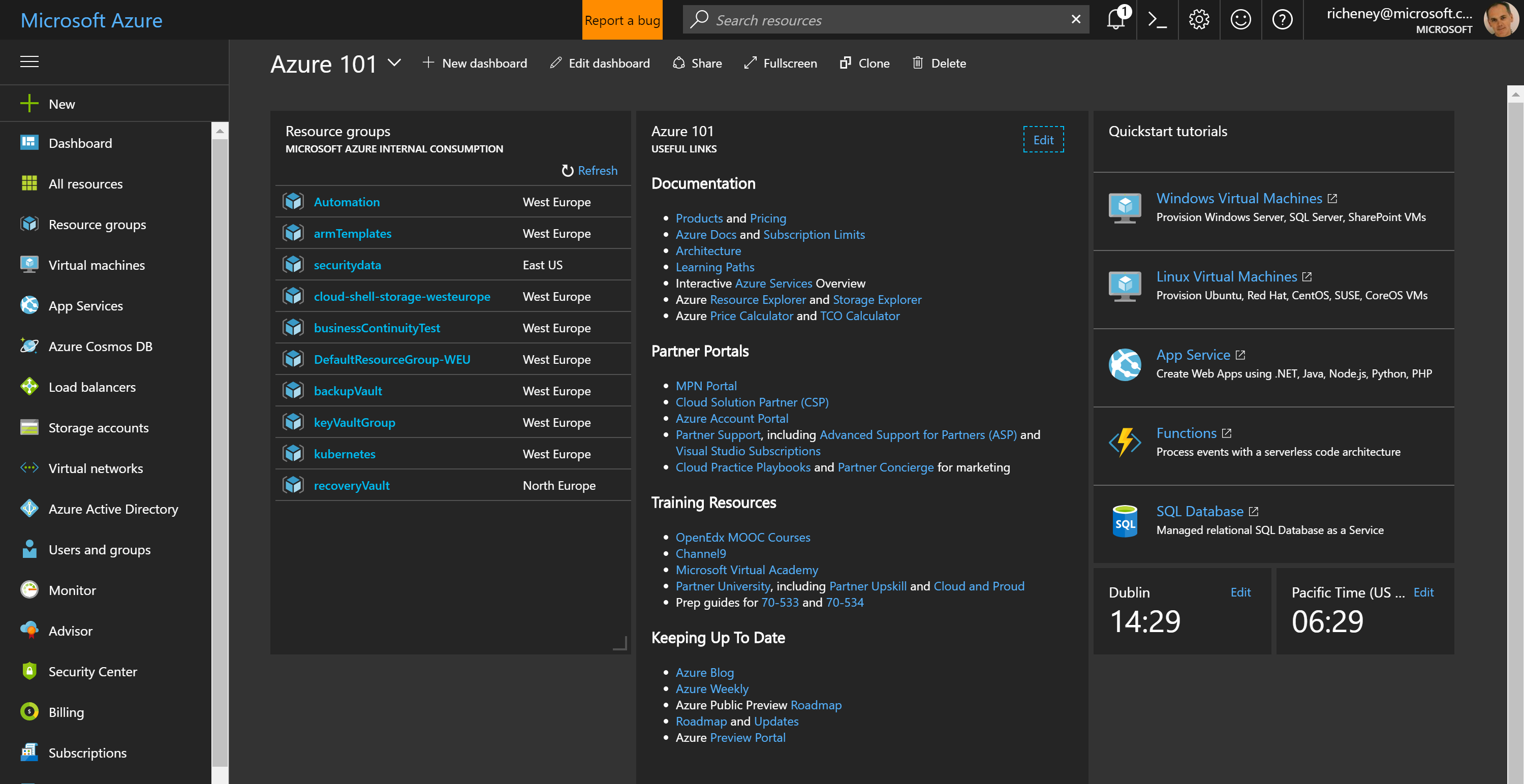Viewport: 1524px width, 784px height.
Task: Click the Users and groups icon
Action: click(29, 549)
